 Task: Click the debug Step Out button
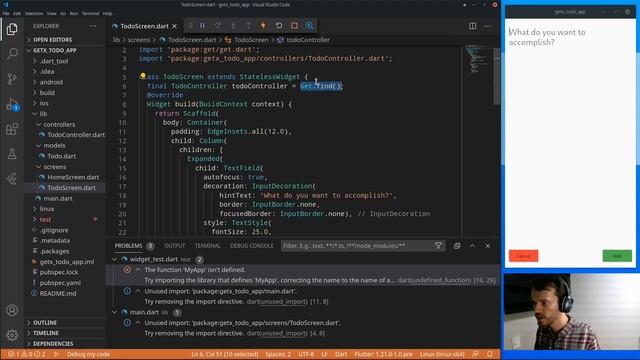point(248,26)
